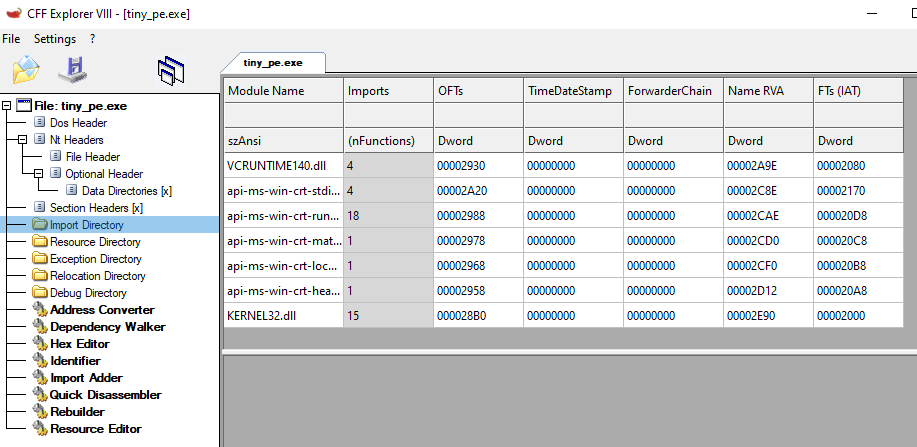Viewport: 917px width, 447px height.
Task: Minimize the CFF Explorer window
Action: pyautogui.click(x=871, y=13)
